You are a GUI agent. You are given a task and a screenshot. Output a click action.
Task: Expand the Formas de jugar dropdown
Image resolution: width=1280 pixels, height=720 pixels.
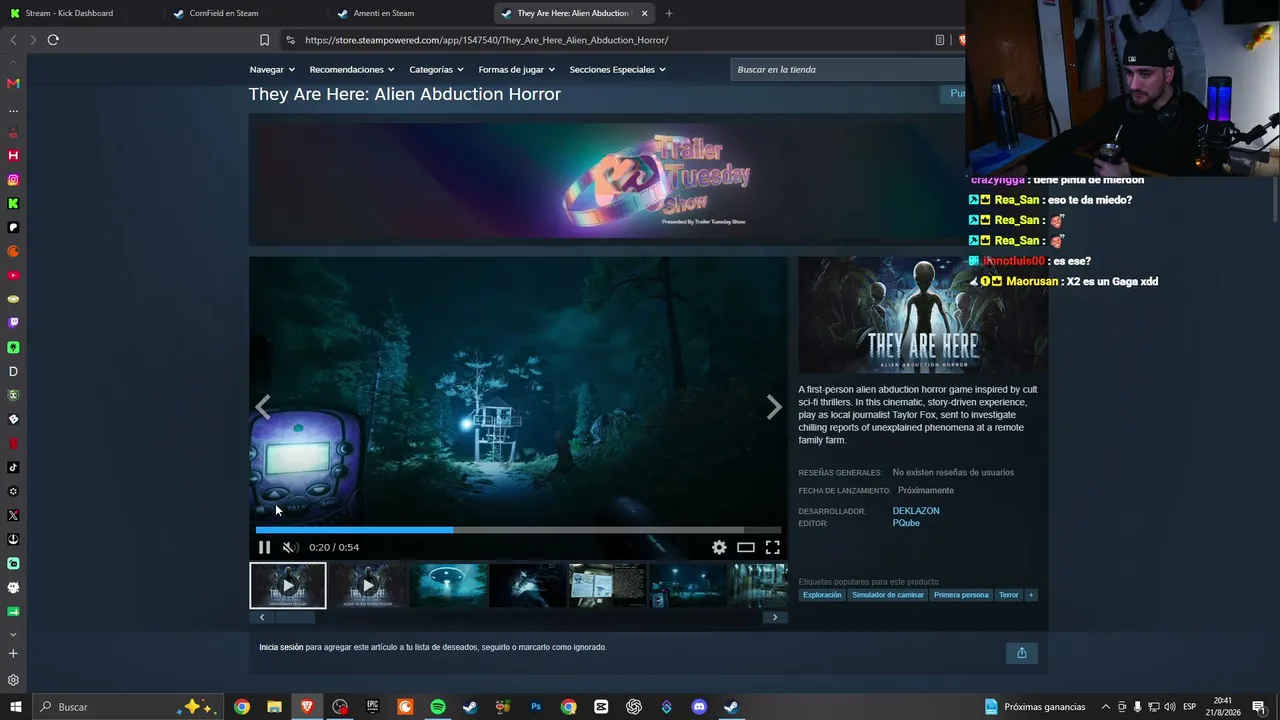click(517, 70)
